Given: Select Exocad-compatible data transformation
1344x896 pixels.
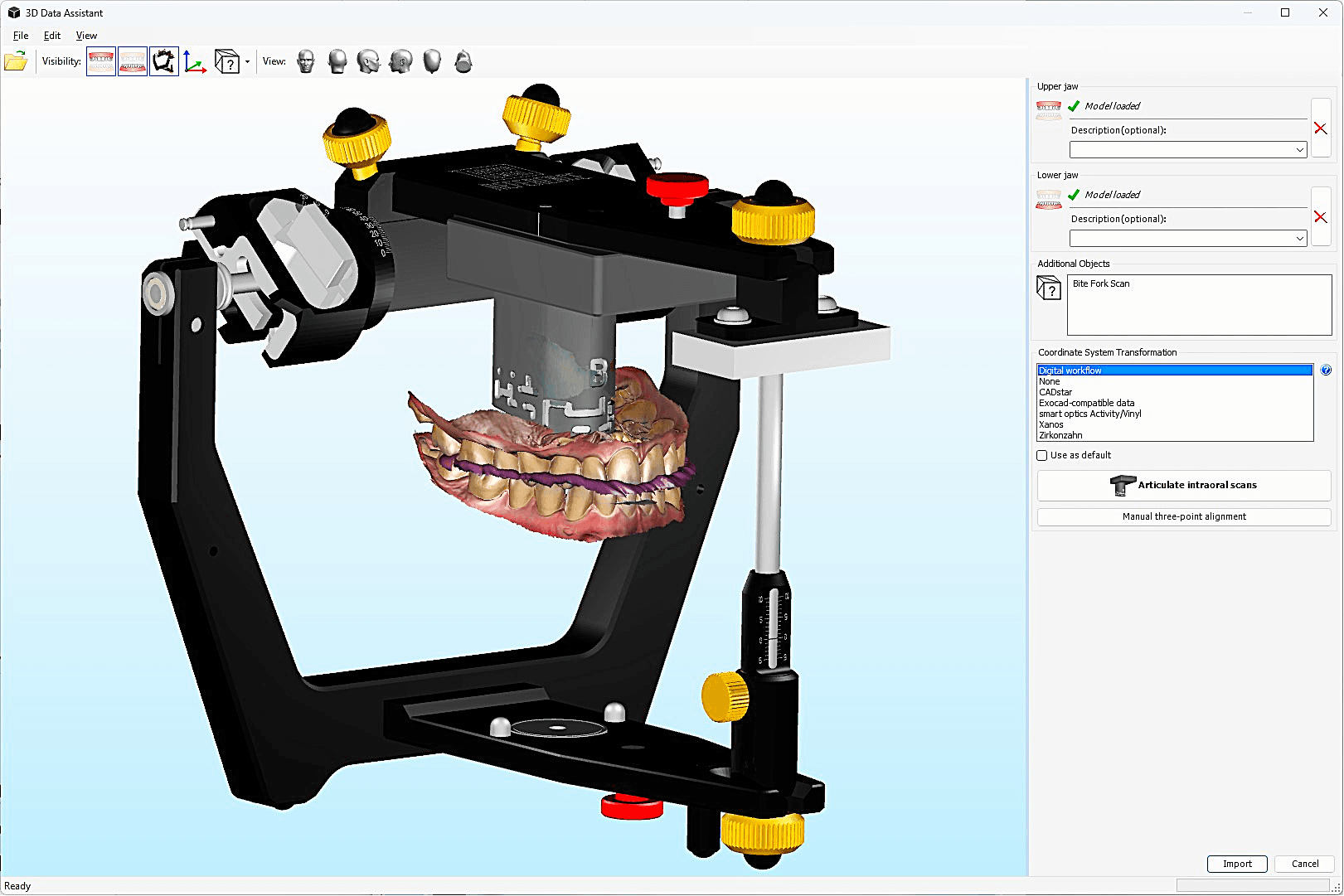Looking at the screenshot, I should tap(1175, 403).
